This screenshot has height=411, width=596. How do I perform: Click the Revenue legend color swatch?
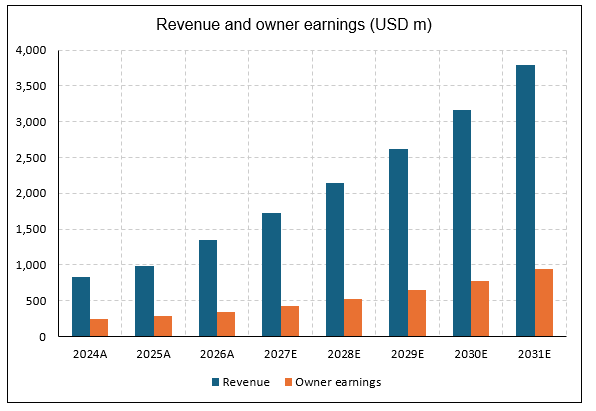(216, 382)
